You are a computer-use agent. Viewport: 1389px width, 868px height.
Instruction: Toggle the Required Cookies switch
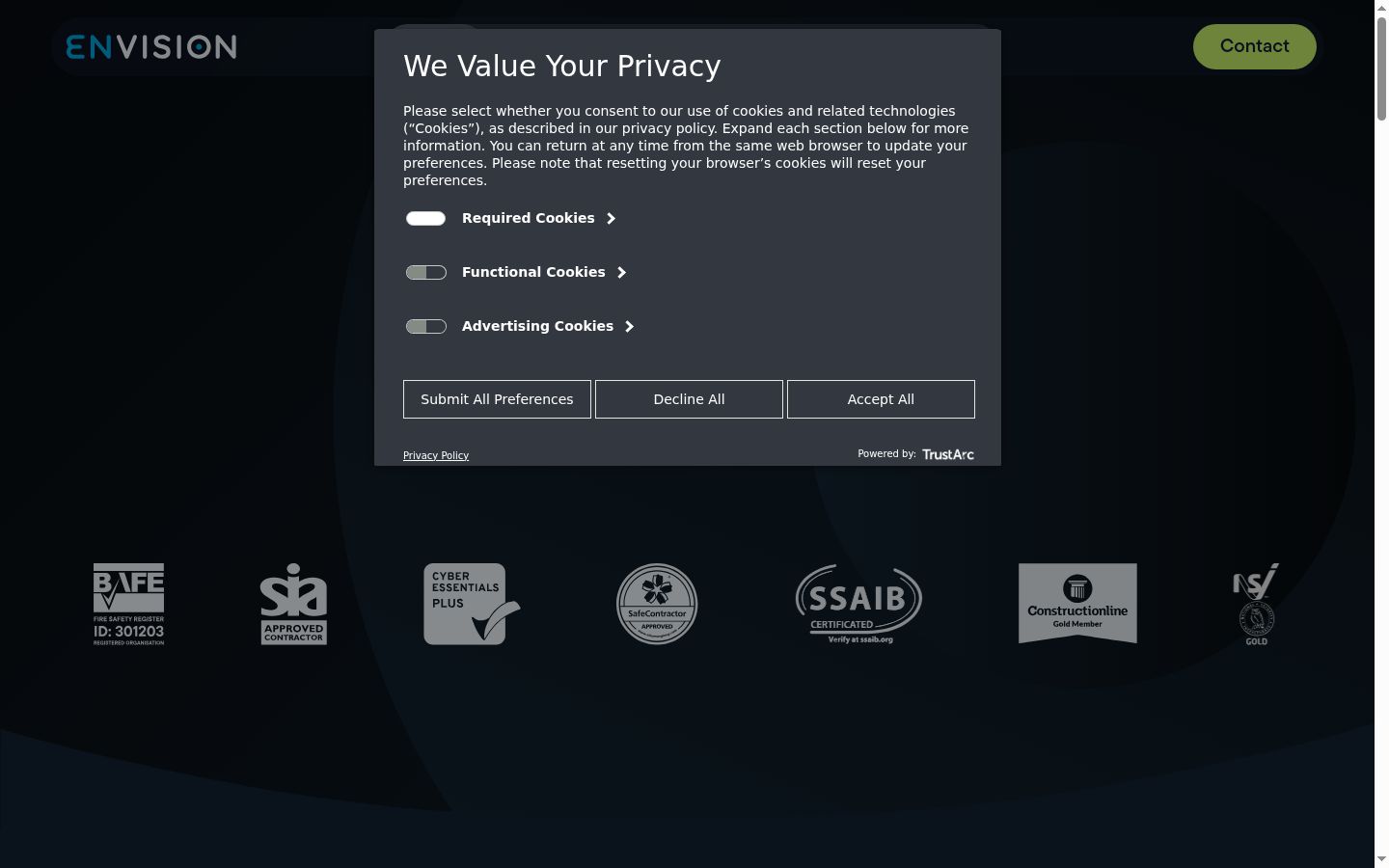(x=425, y=218)
